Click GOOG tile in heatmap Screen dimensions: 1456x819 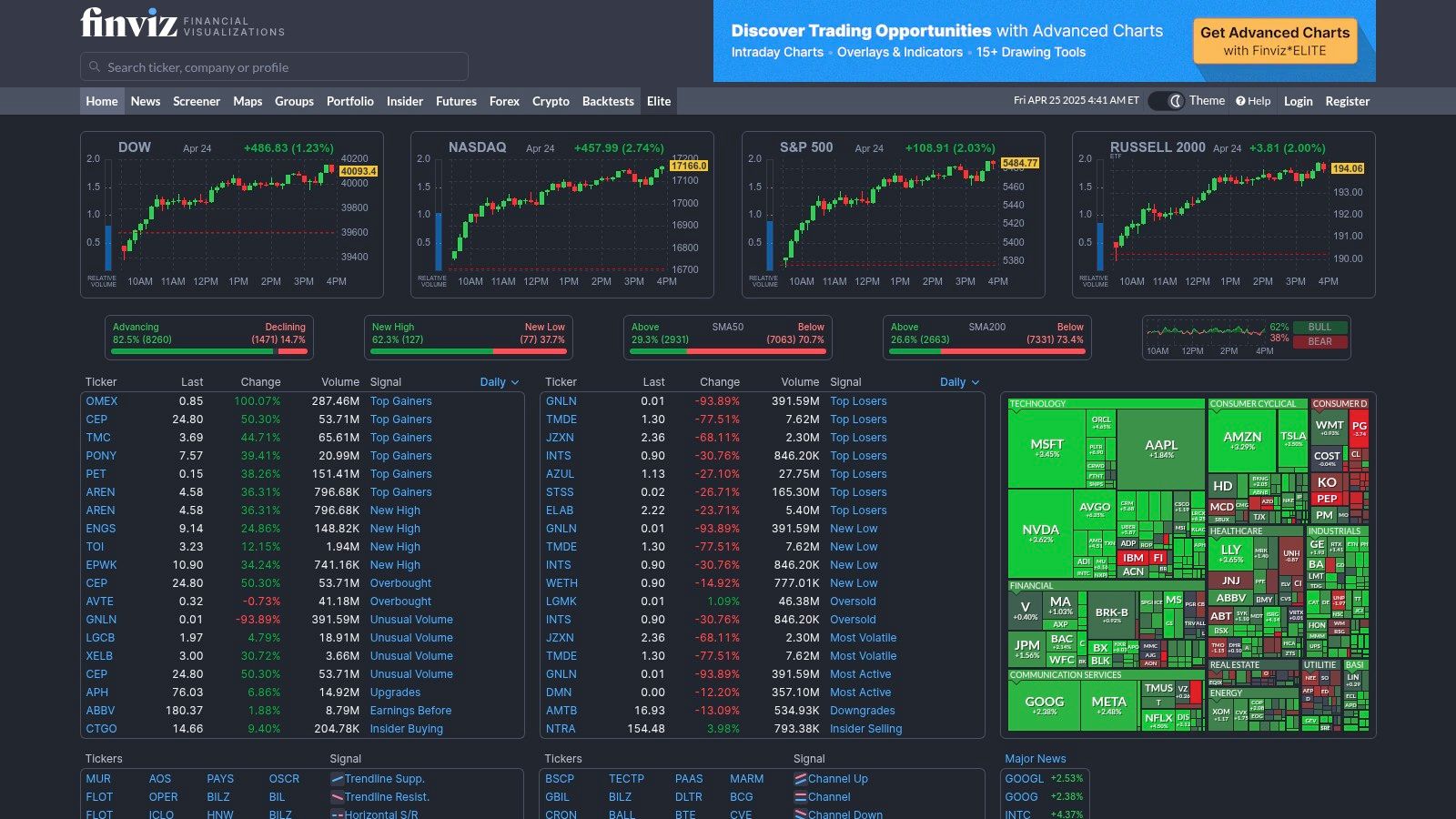pos(1044,705)
